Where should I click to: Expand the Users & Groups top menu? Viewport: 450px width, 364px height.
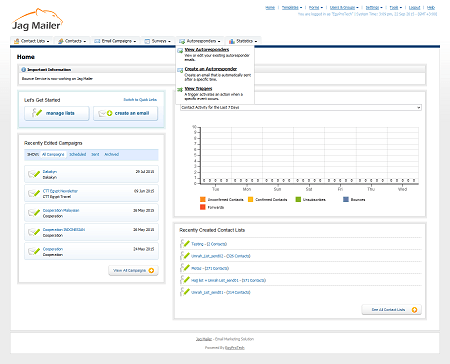point(344,7)
